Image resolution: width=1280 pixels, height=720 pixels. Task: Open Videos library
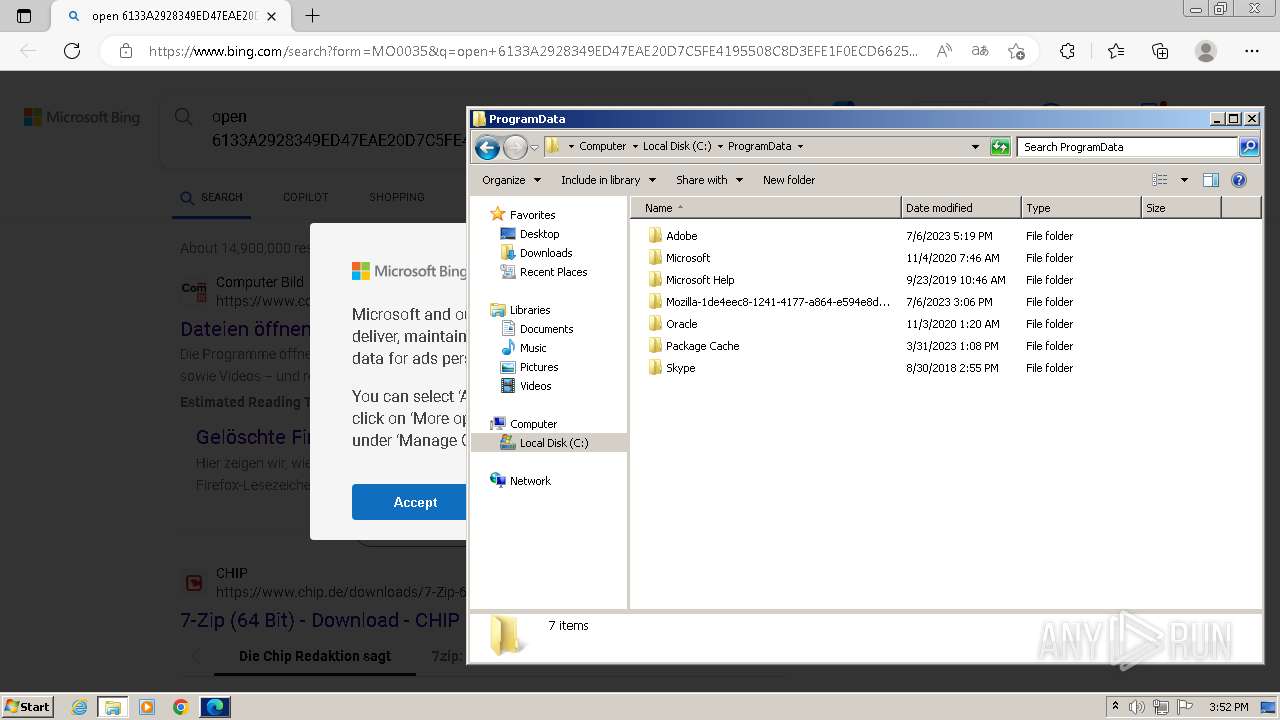535,386
